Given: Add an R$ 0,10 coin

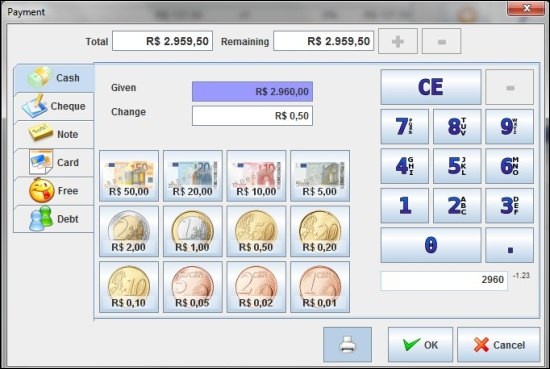Looking at the screenshot, I should [129, 287].
